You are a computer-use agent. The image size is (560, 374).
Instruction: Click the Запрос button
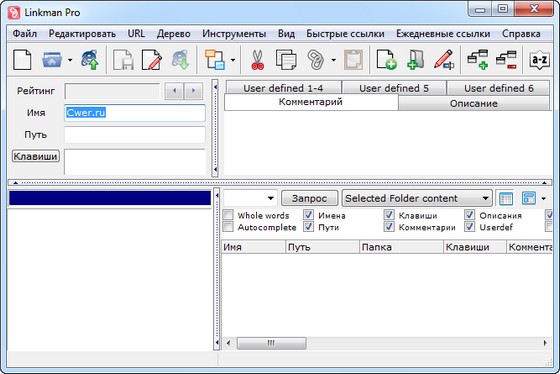click(x=309, y=198)
